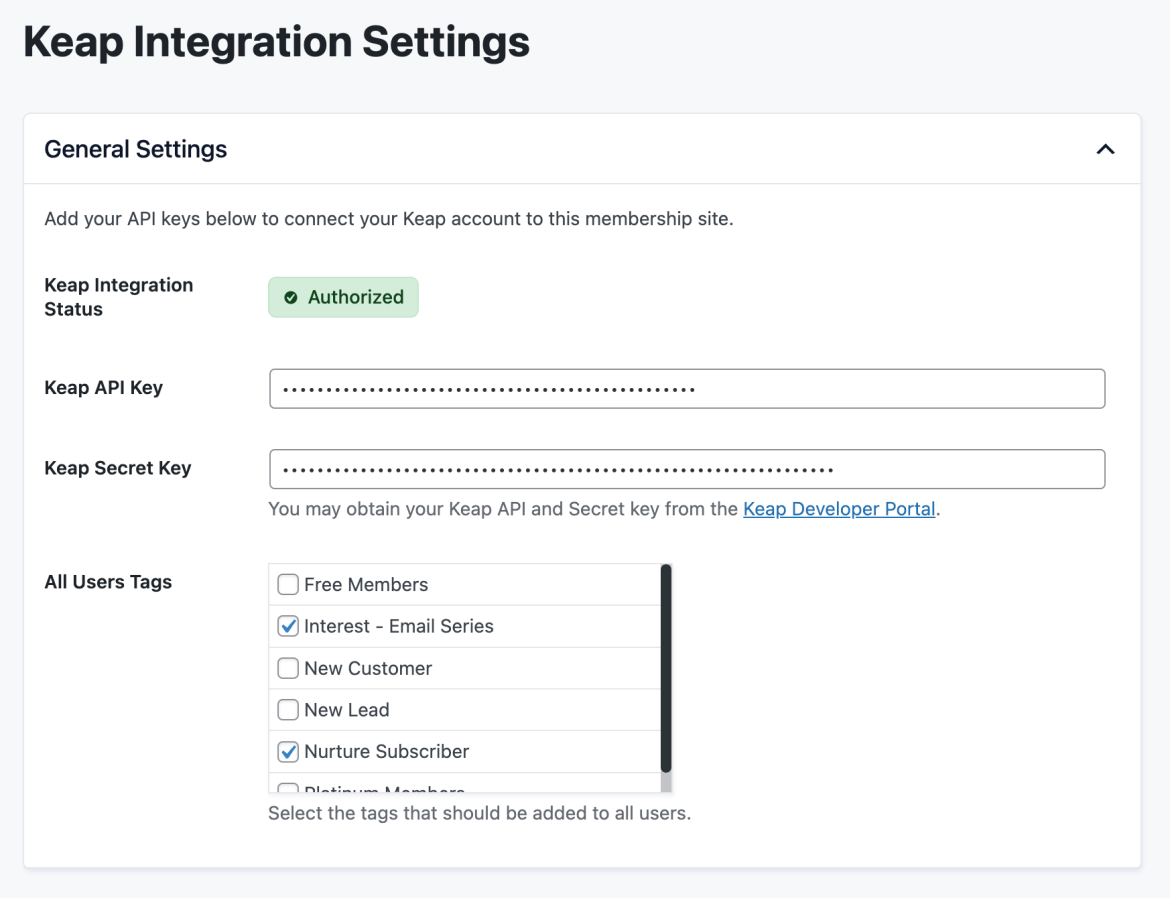
Task: Click the Authorized status checkmark icon
Action: (x=290, y=296)
